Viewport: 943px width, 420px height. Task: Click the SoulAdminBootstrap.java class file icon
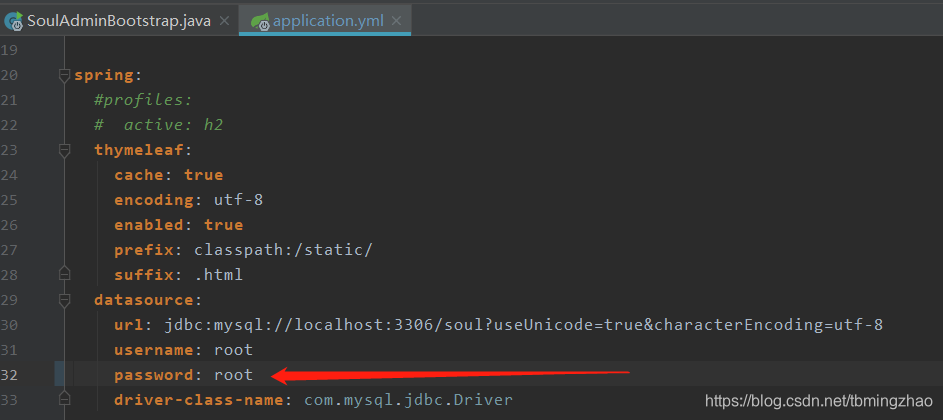click(13, 22)
